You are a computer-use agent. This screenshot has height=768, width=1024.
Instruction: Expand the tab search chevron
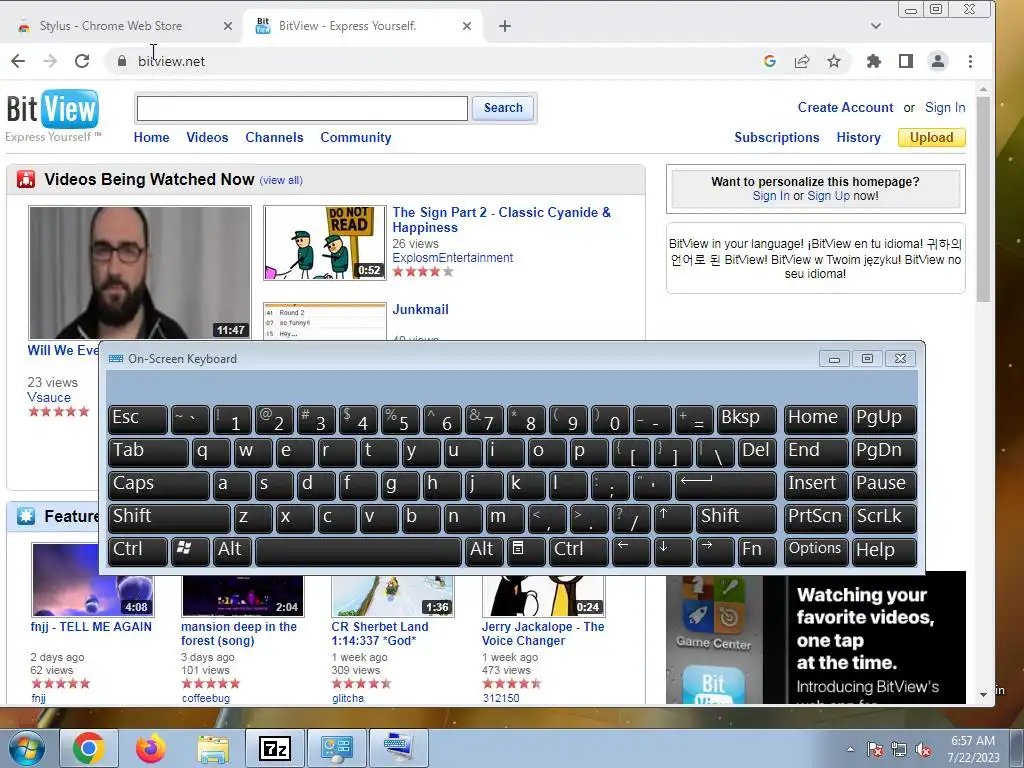click(x=876, y=26)
